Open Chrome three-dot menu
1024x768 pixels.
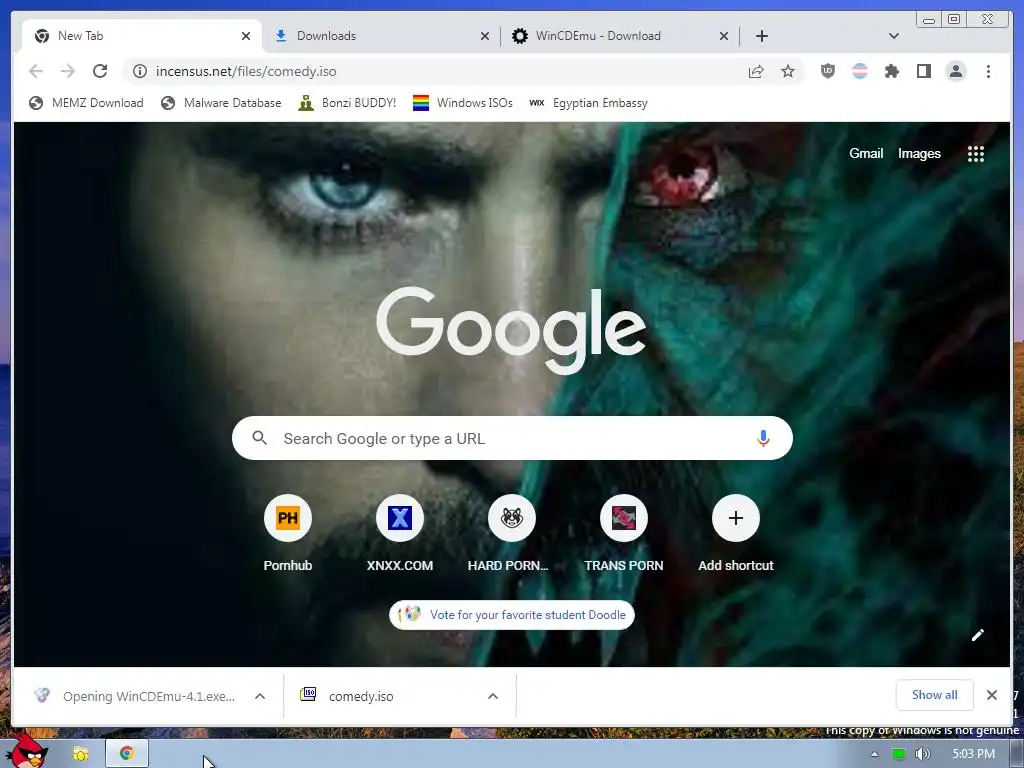[988, 71]
